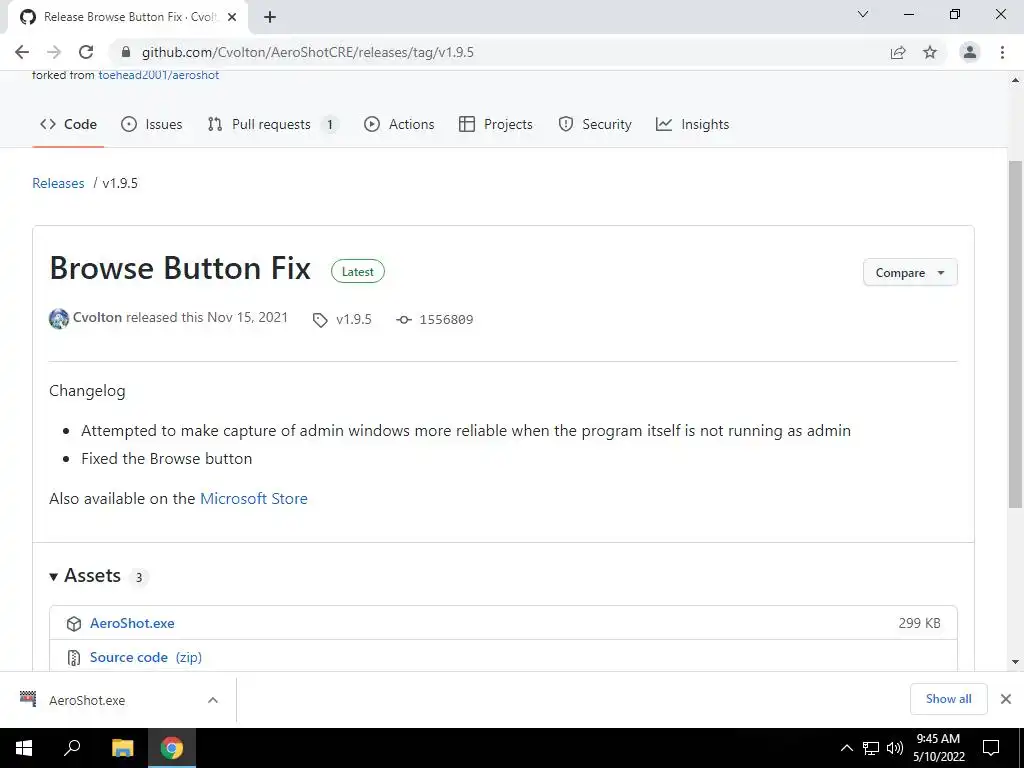Click the AeroShot.exe download file icon
This screenshot has height=768, width=1024.
tap(28, 699)
